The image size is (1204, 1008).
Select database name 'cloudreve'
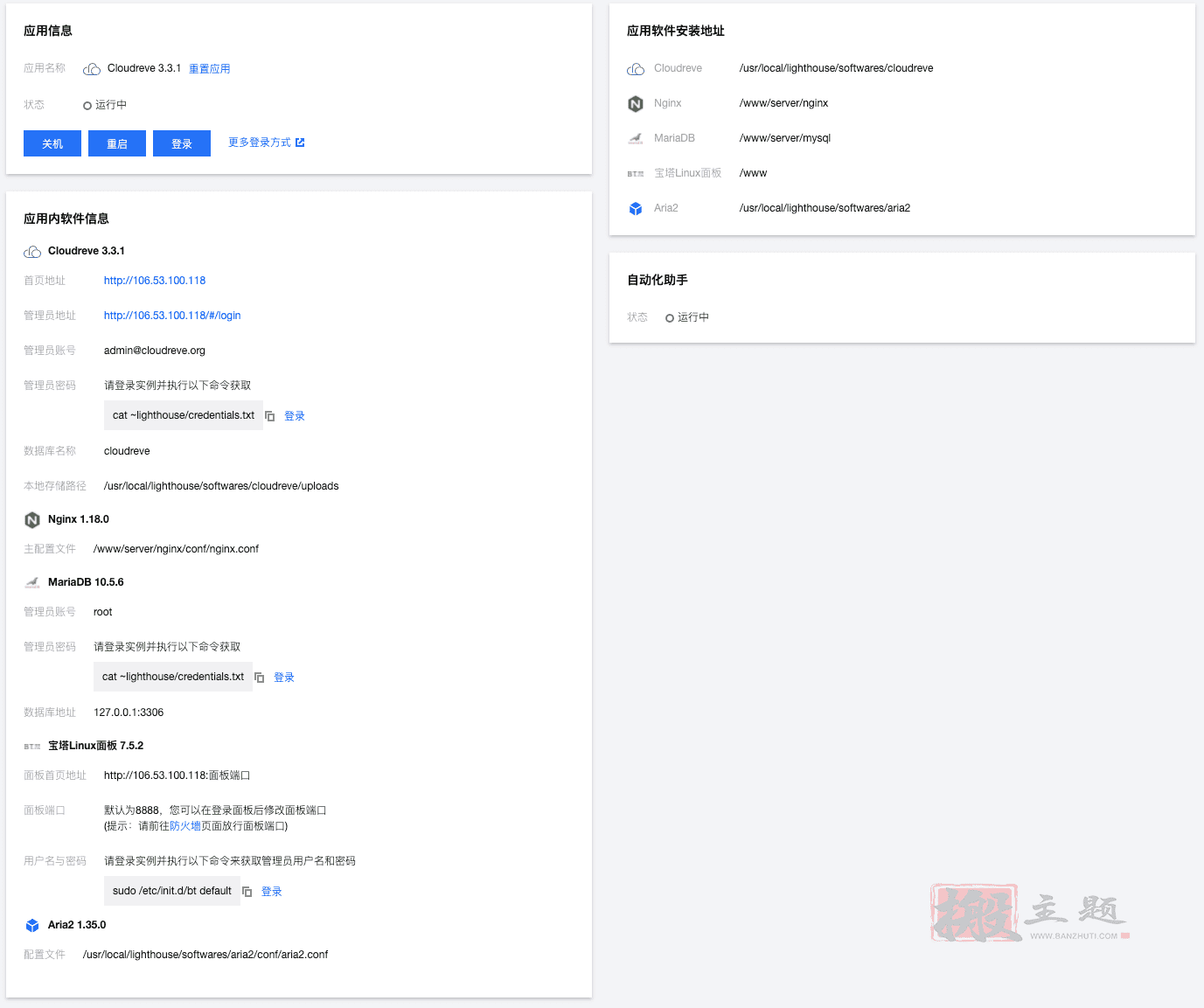click(127, 451)
